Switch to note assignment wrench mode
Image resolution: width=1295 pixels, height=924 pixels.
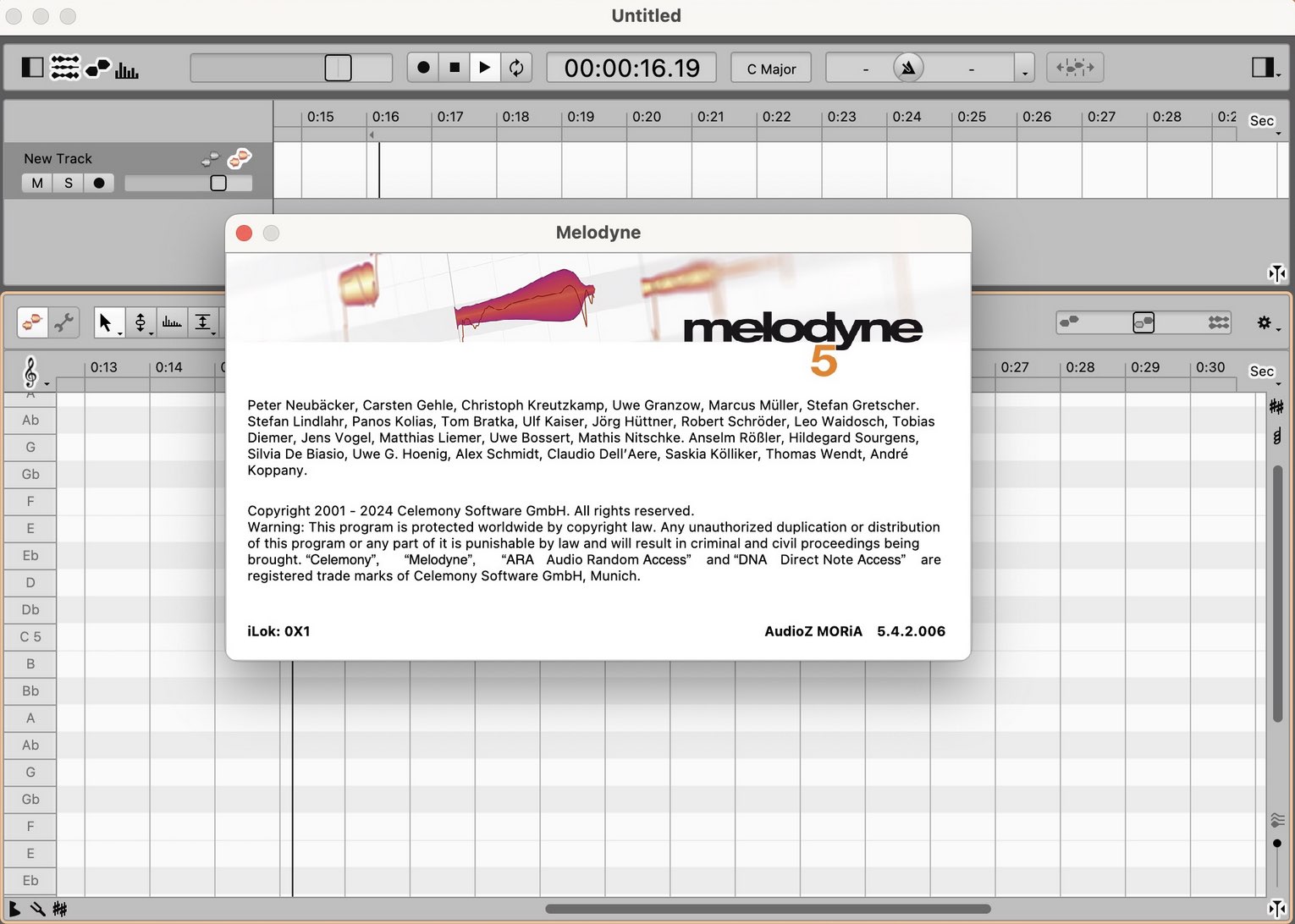[x=63, y=322]
